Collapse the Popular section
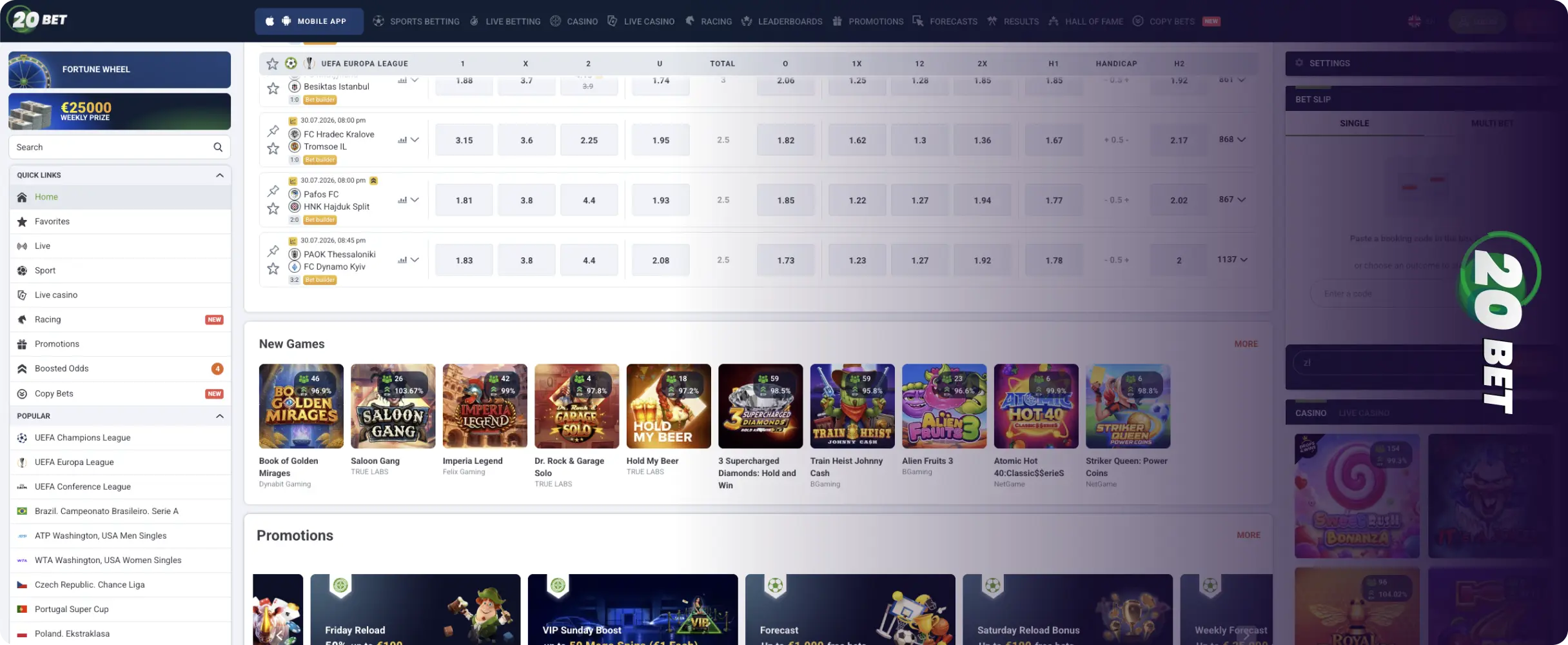 (x=220, y=416)
